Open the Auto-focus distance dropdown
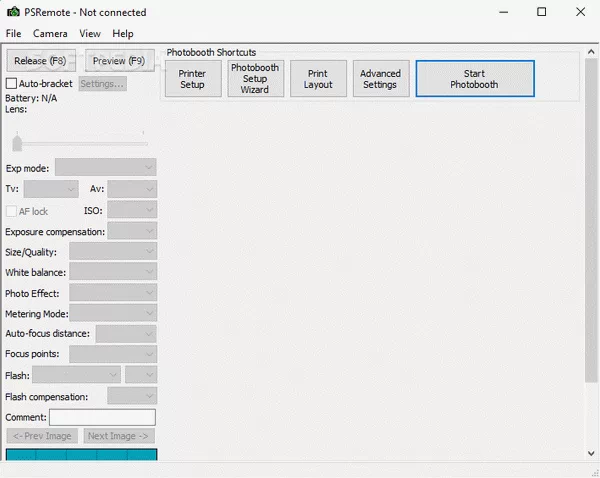This screenshot has height=478, width=600. pyautogui.click(x=126, y=334)
